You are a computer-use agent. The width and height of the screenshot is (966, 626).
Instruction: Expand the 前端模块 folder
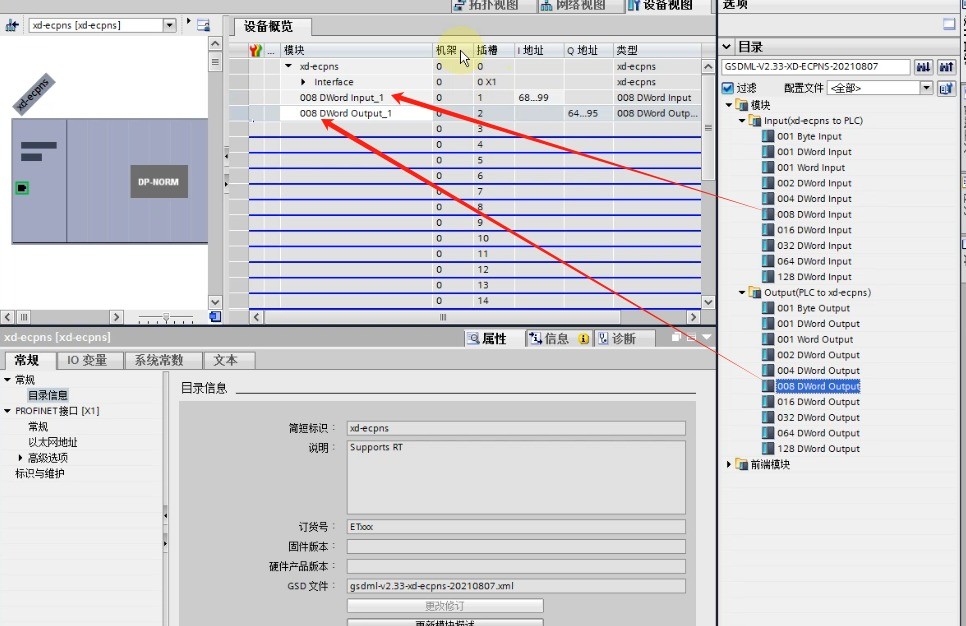(729, 465)
